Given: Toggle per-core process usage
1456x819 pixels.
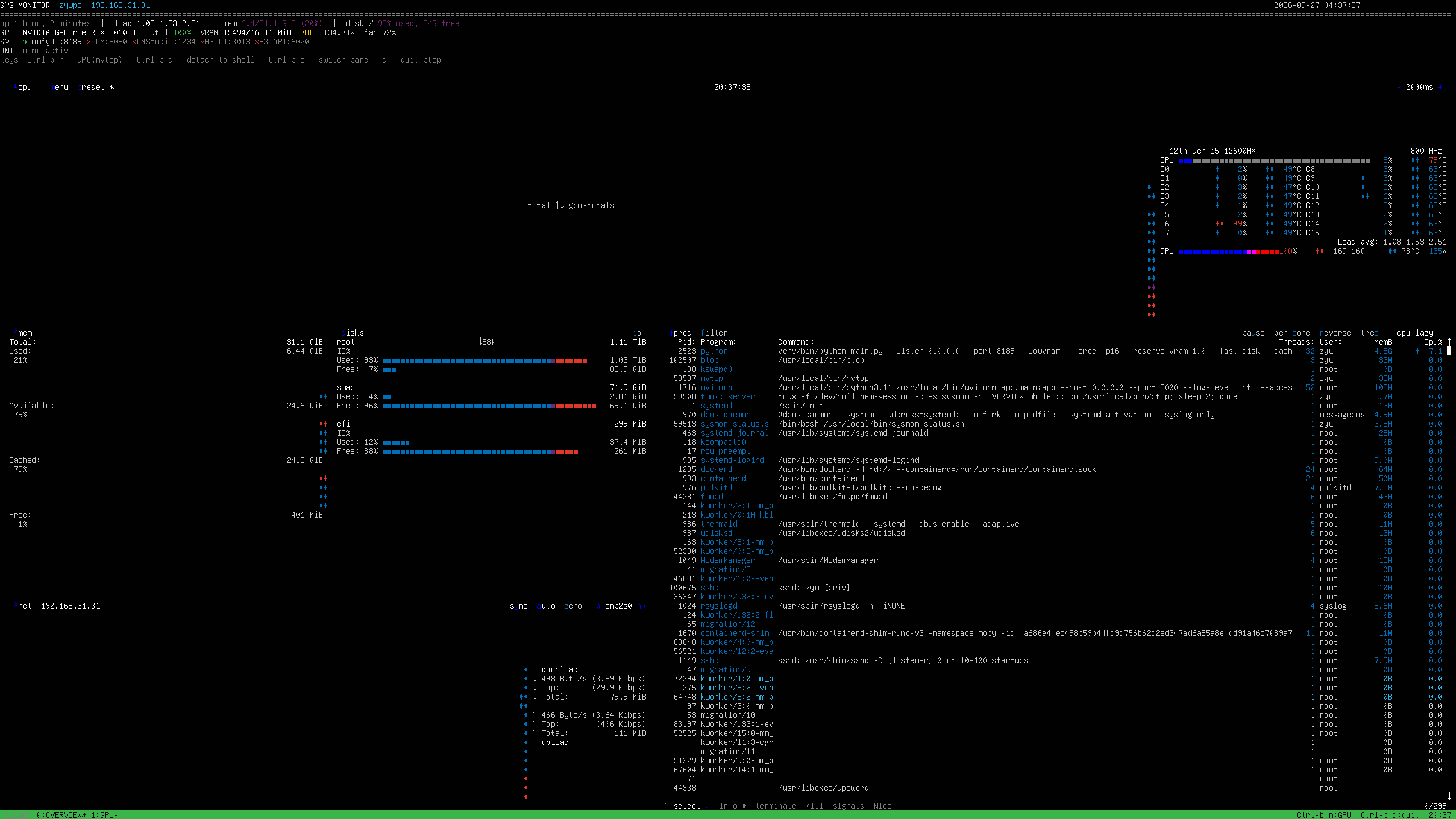Looking at the screenshot, I should tap(1292, 333).
